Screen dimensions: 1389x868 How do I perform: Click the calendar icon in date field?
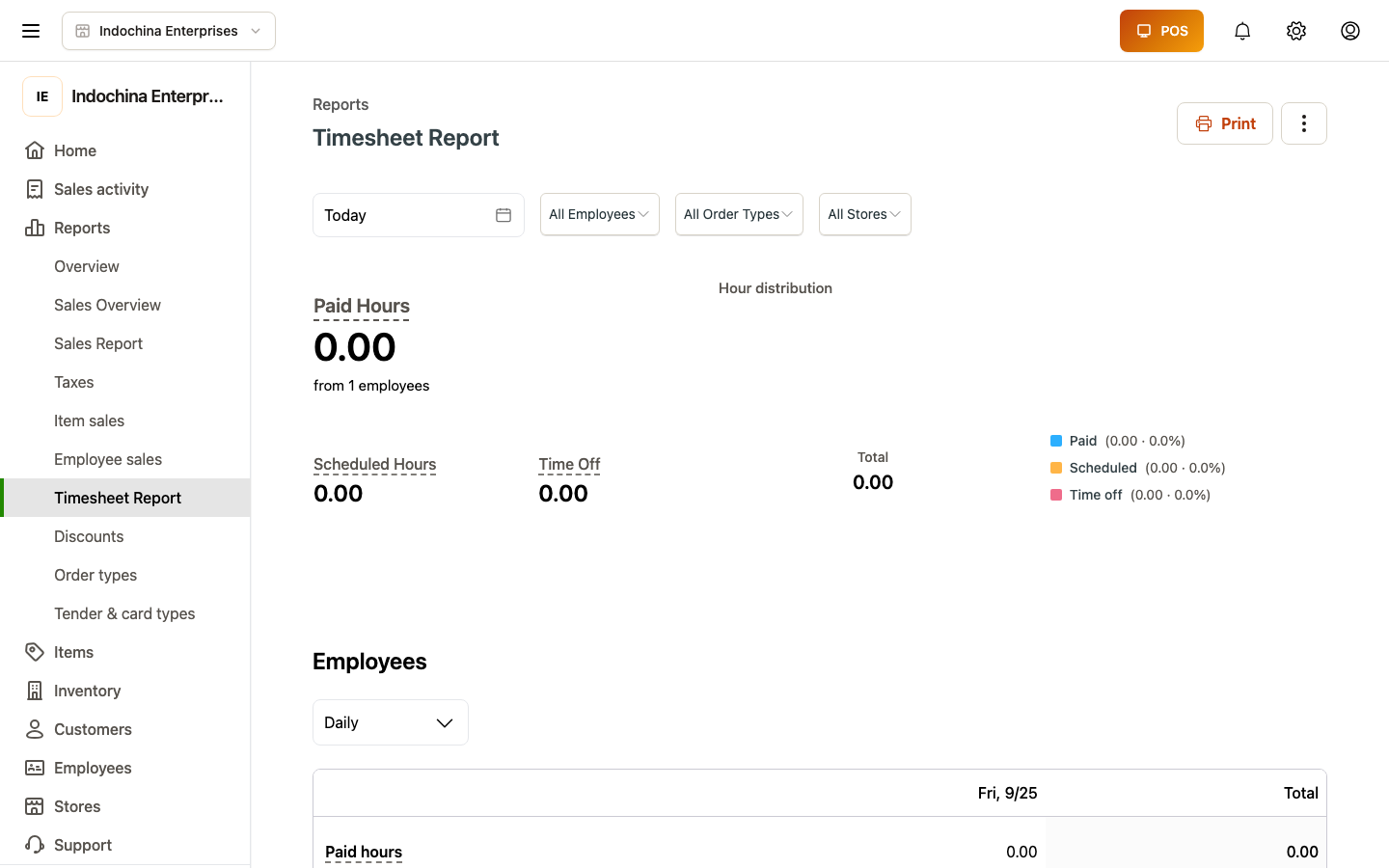point(504,215)
